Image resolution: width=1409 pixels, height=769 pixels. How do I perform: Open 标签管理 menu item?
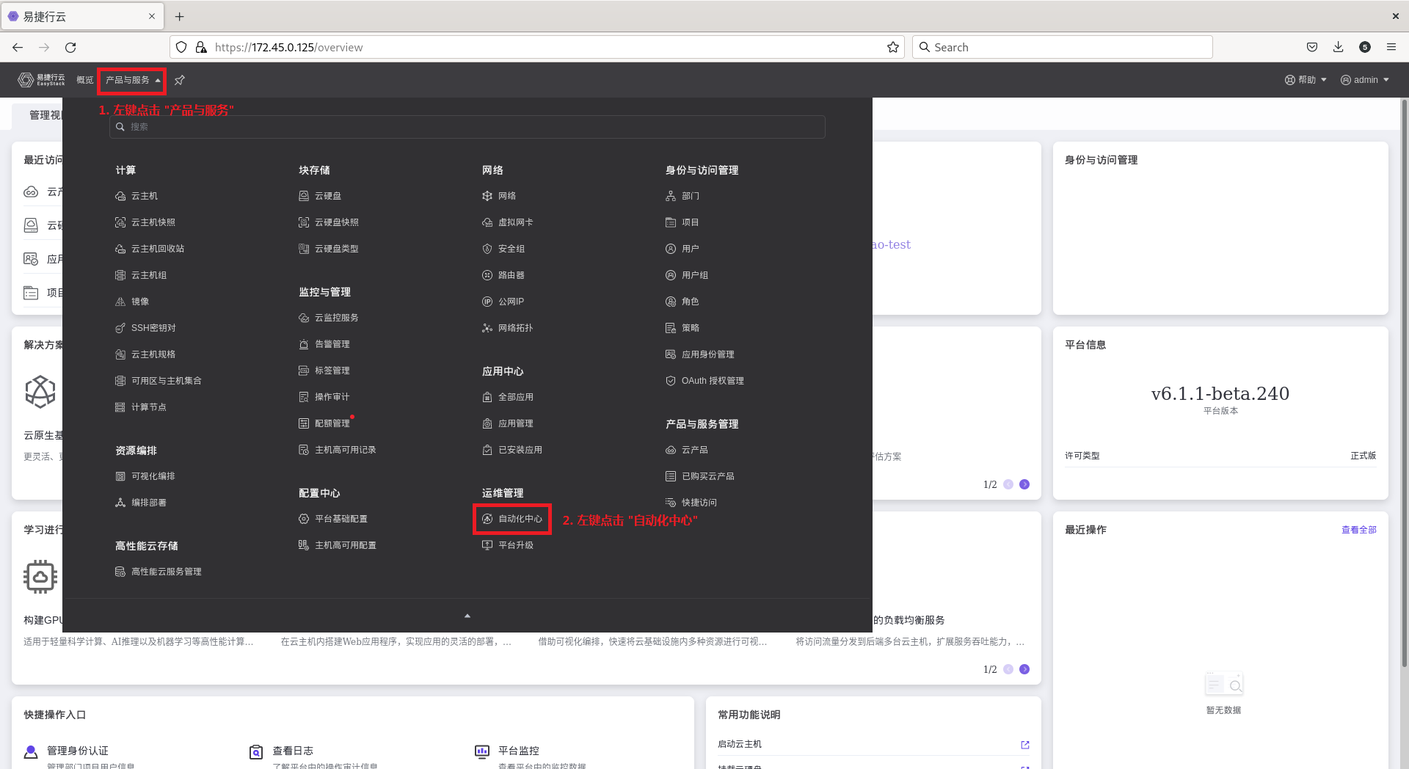(x=324, y=370)
